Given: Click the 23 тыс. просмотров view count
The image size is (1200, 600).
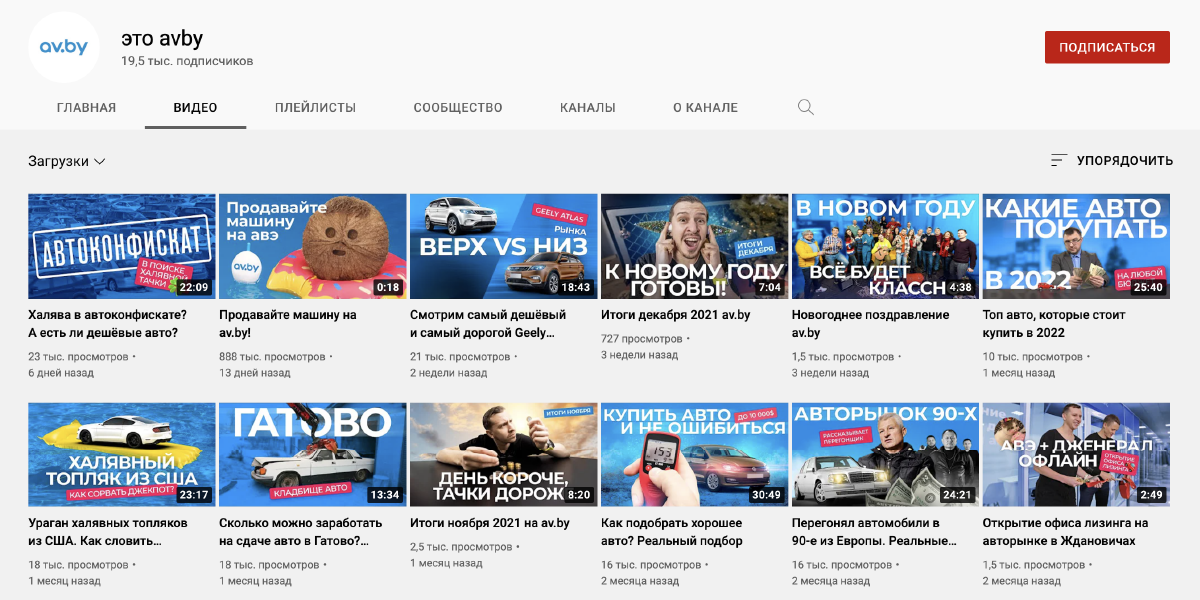Looking at the screenshot, I should pos(78,357).
